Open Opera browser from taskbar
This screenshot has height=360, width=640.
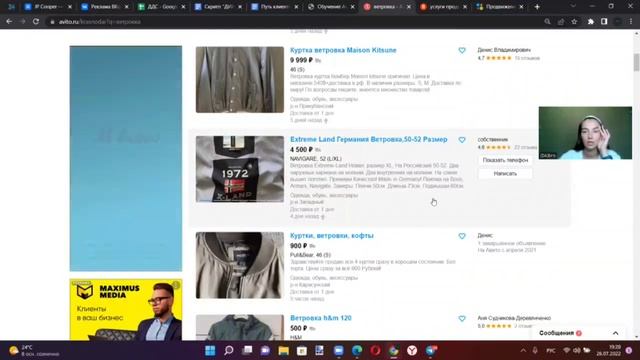coord(376,351)
